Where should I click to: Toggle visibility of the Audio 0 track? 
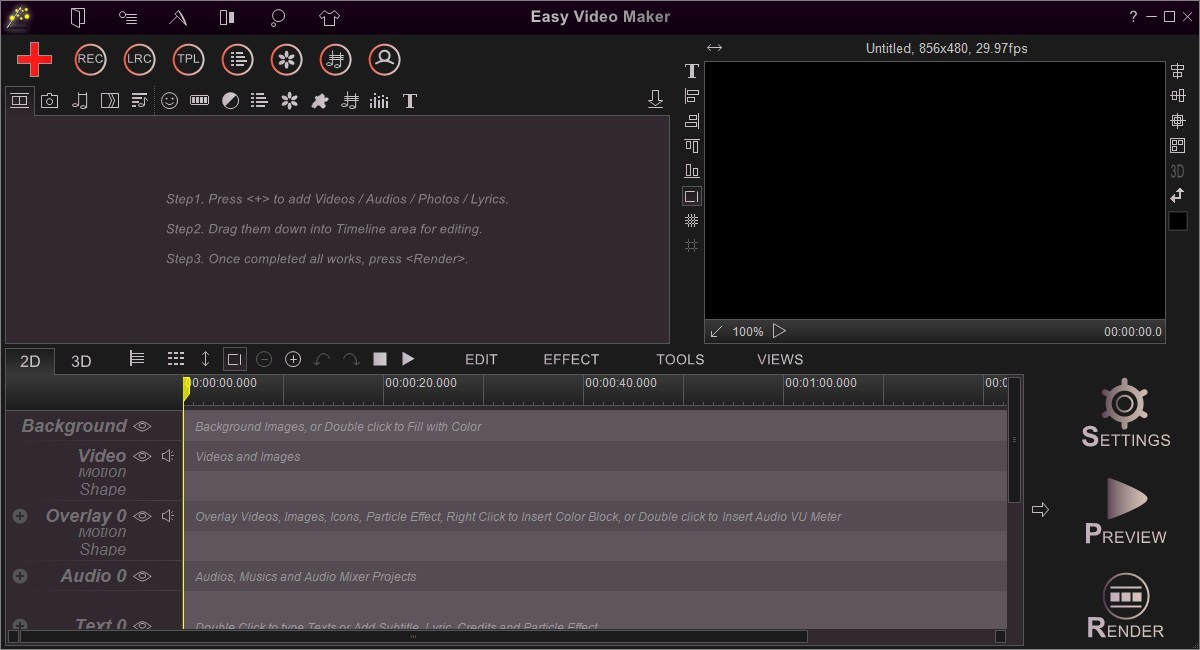[141, 576]
